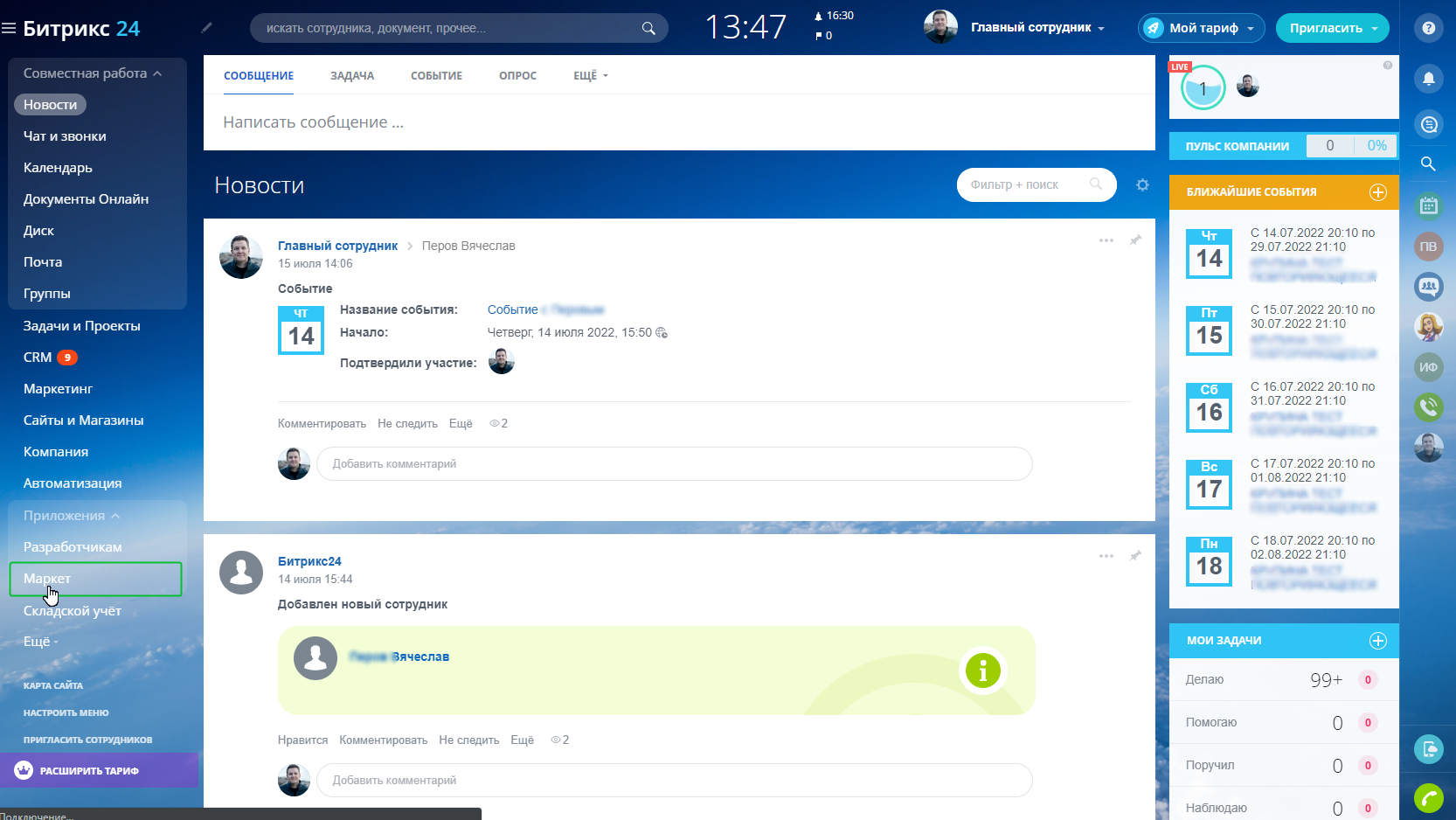This screenshot has height=820, width=1456.
Task: Open the 14 July event in upcoming events
Action: 1283,254
